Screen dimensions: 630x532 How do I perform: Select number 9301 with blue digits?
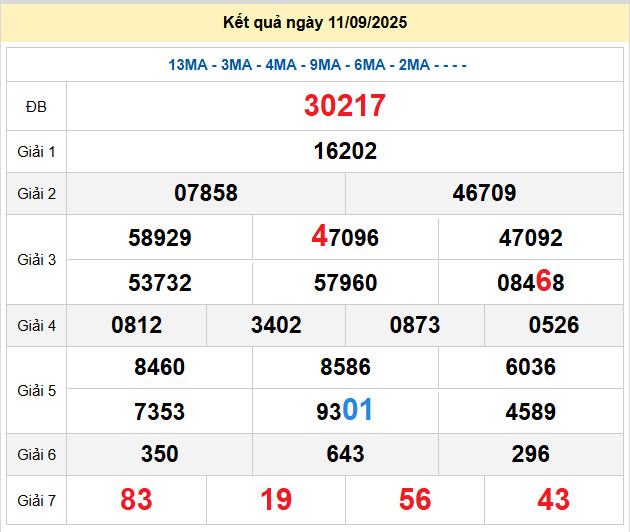(x=345, y=411)
